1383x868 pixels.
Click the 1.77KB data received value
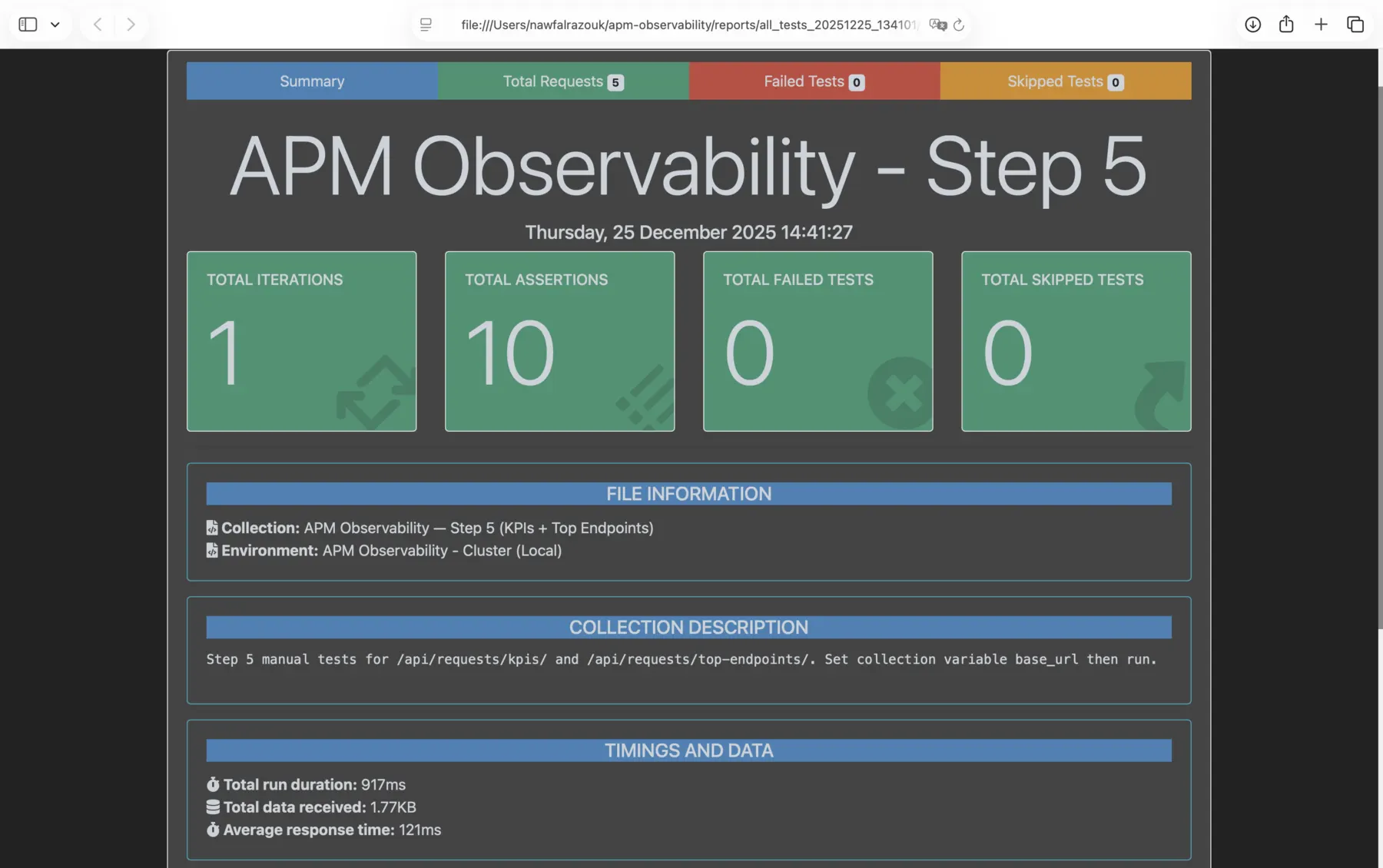(x=393, y=807)
